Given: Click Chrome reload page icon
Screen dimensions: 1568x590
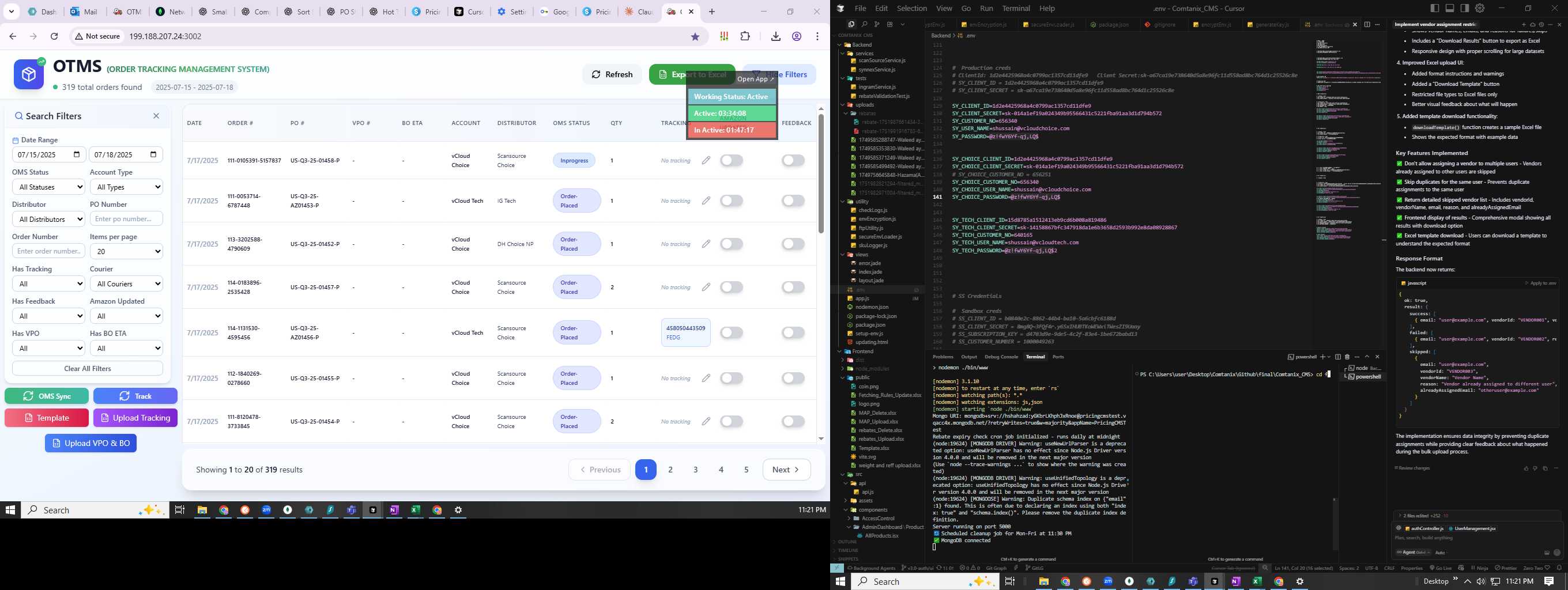Looking at the screenshot, I should pyautogui.click(x=54, y=36).
